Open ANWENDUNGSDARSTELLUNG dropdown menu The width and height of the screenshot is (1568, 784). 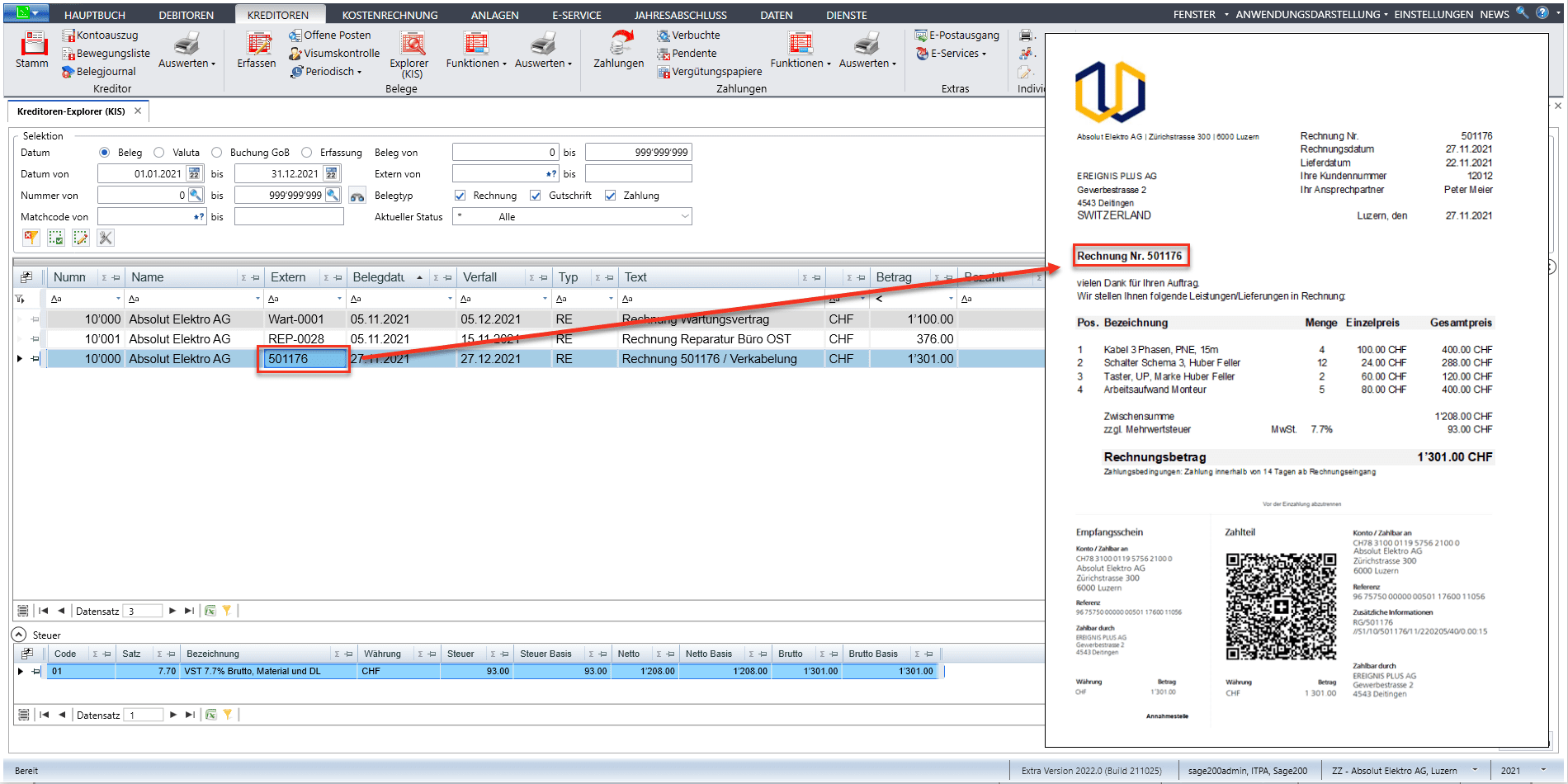tap(1311, 14)
